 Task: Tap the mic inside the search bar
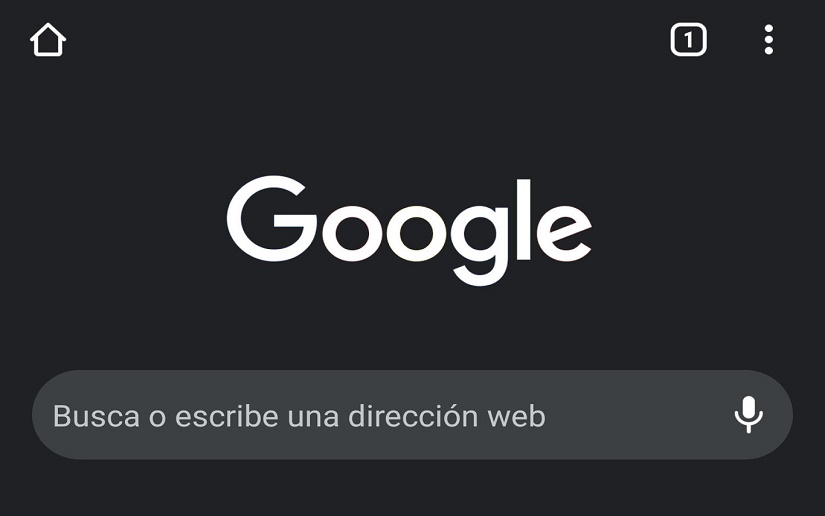point(749,414)
